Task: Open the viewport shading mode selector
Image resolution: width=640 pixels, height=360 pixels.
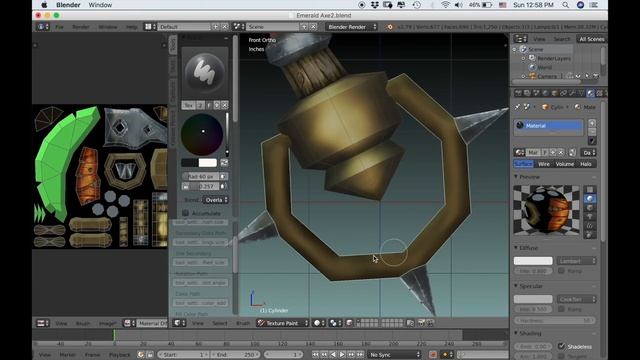Action: 318,323
